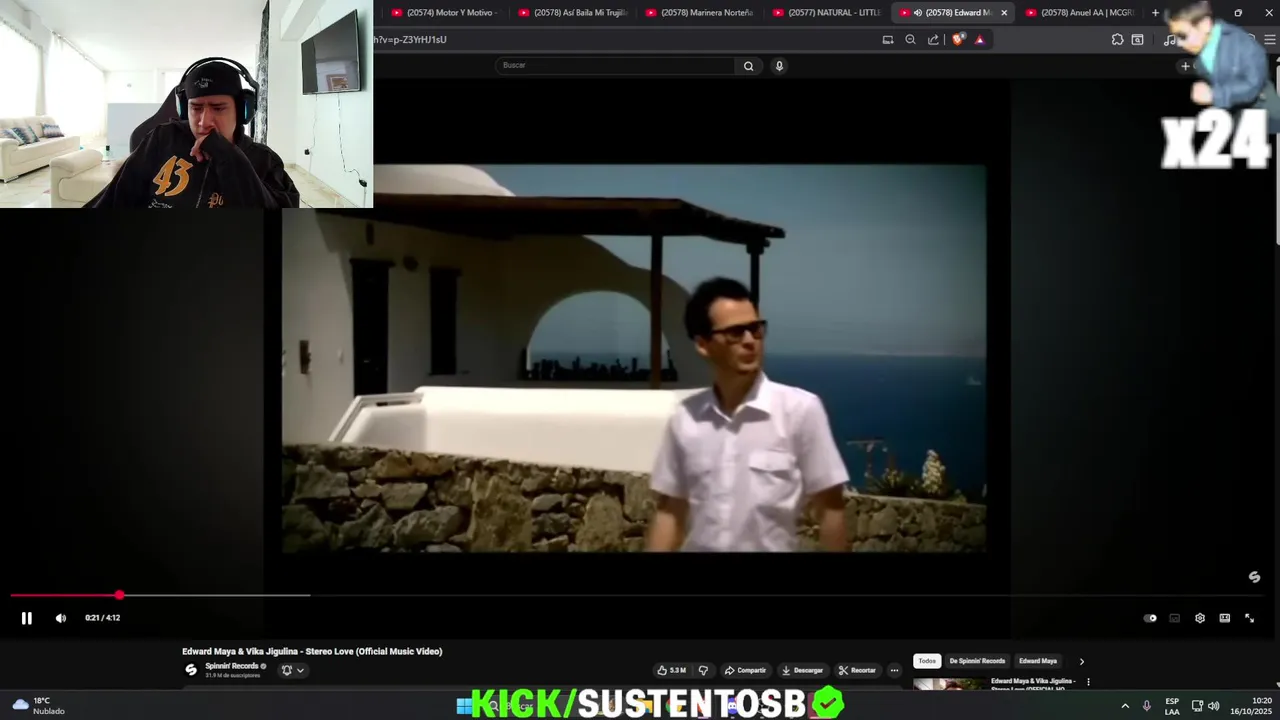Select the Todos filter chip
Image resolution: width=1280 pixels, height=720 pixels.
(x=927, y=661)
